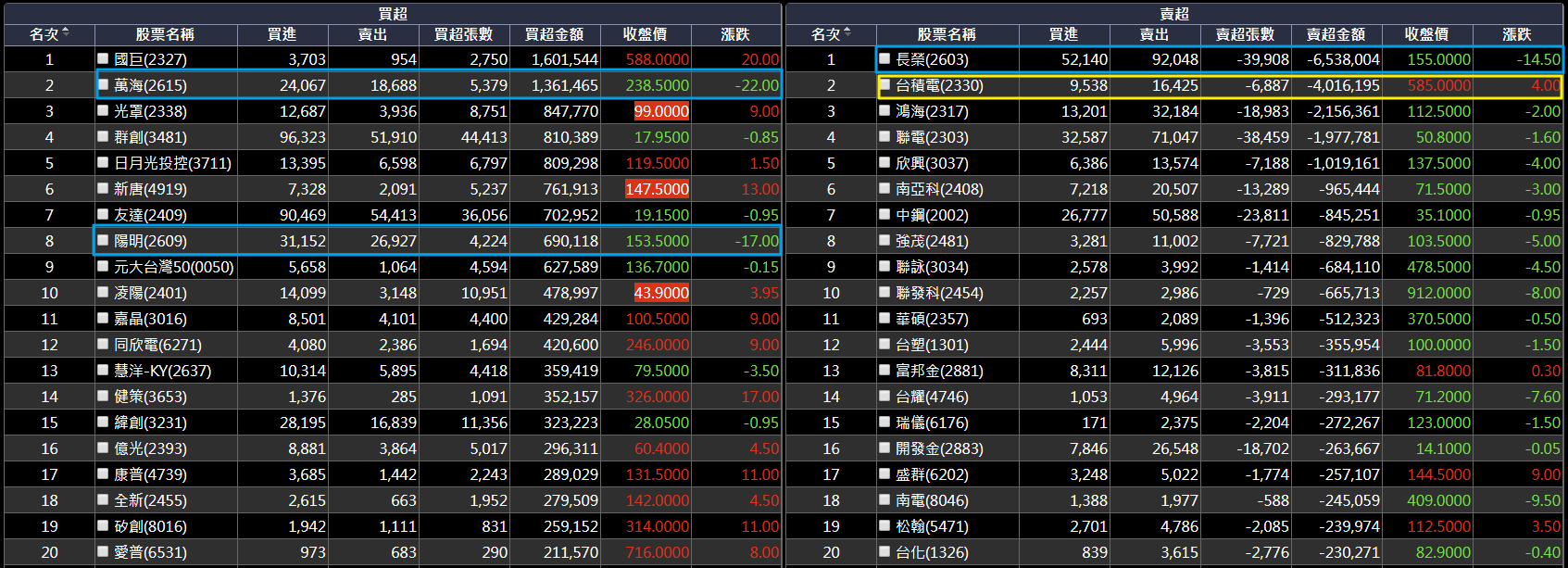The height and width of the screenshot is (568, 1568).
Task: Click the closing price 912.0000
Action: 1439,293
